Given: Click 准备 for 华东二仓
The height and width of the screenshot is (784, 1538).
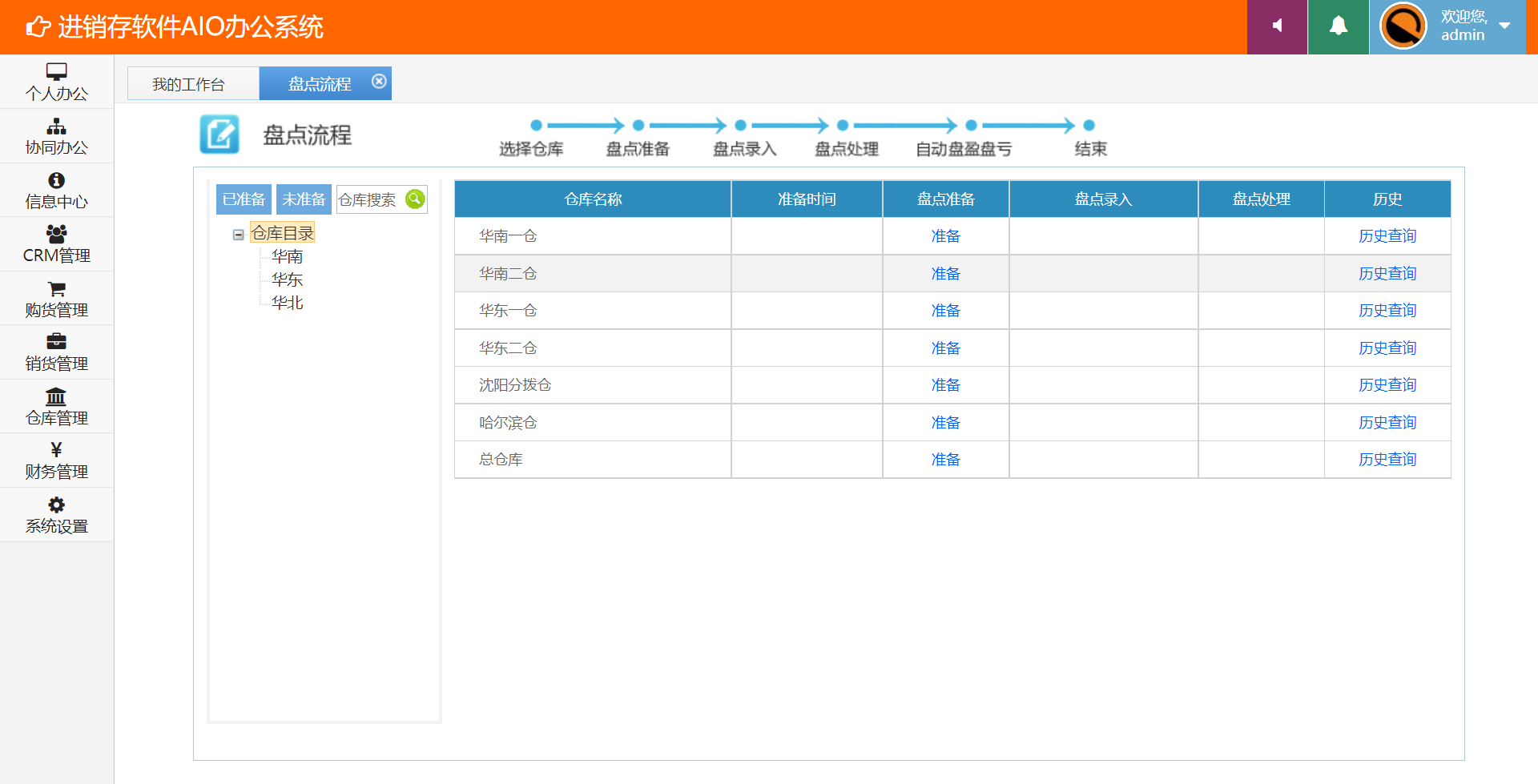Looking at the screenshot, I should click(945, 348).
